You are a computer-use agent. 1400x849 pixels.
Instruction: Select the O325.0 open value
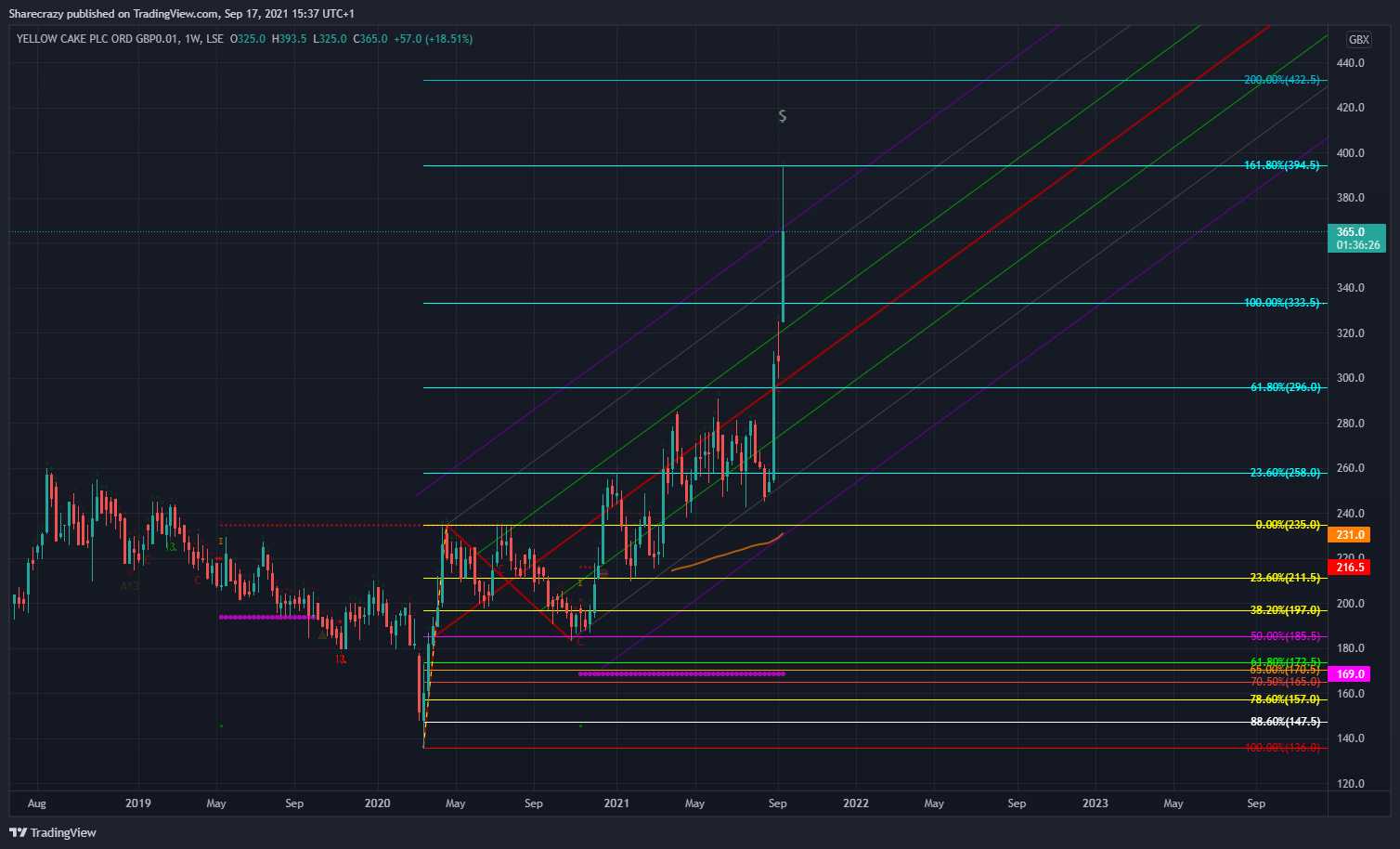click(x=247, y=39)
